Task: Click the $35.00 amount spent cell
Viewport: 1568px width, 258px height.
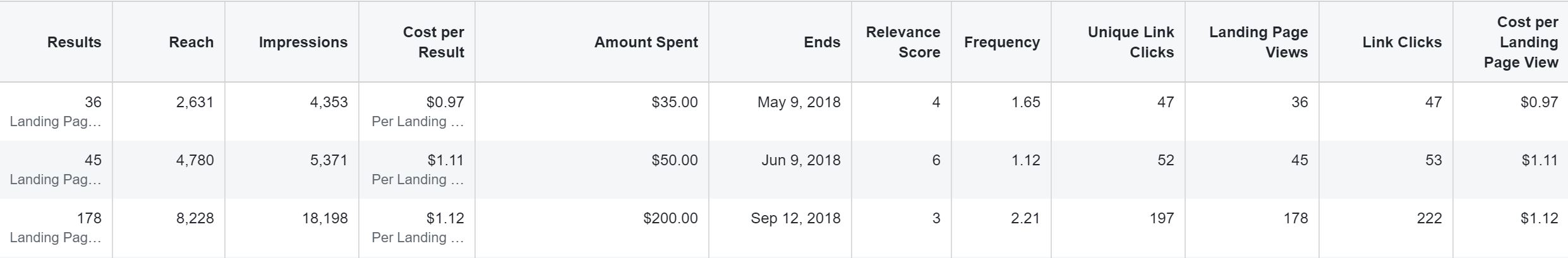Action: 675,102
